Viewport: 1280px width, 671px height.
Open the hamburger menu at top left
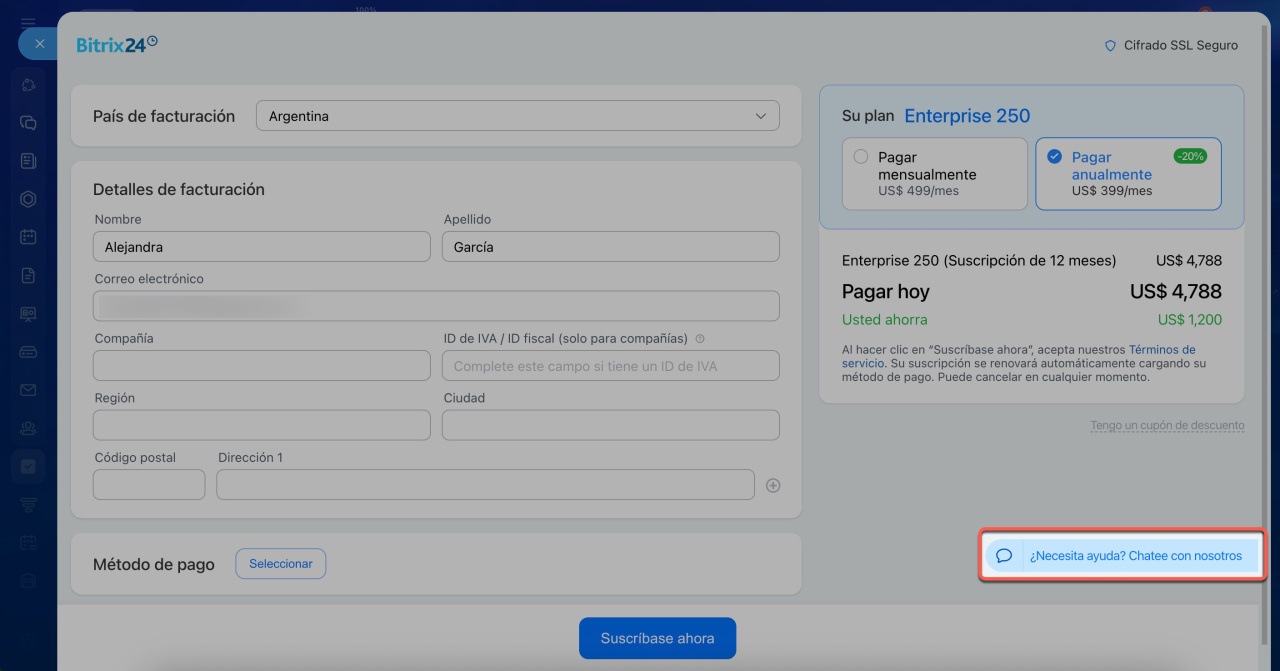tap(28, 22)
